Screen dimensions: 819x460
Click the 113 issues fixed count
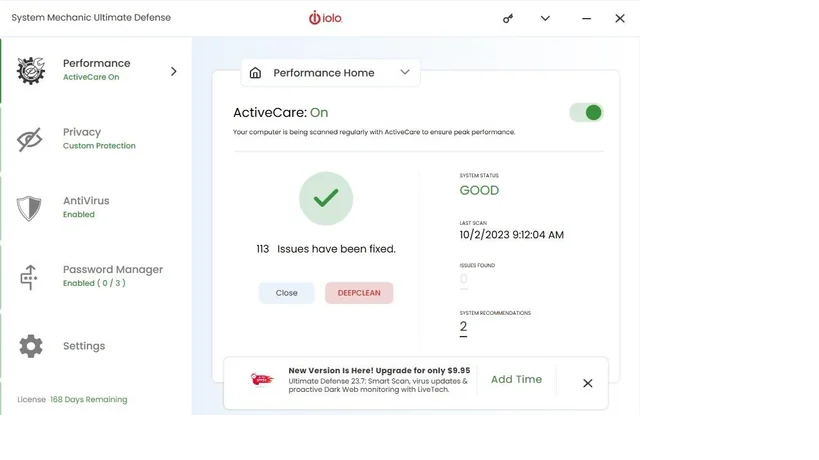262,249
